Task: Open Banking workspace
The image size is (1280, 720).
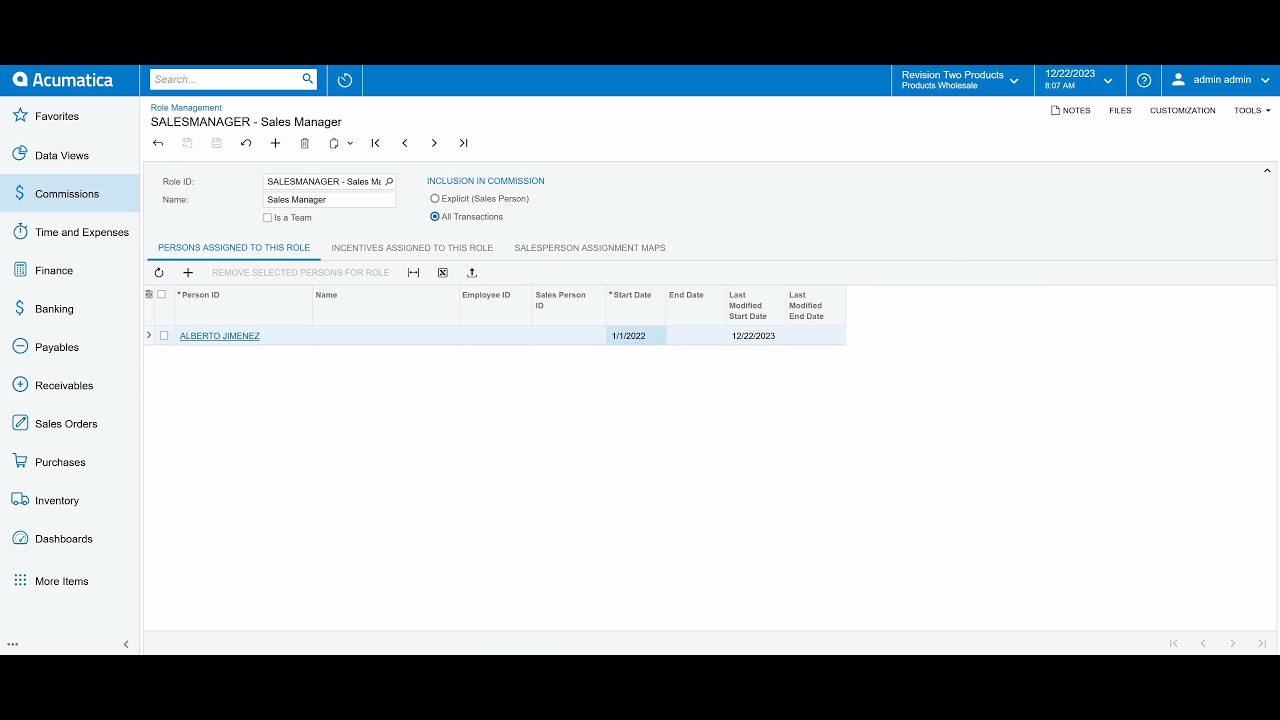Action: [x=54, y=309]
